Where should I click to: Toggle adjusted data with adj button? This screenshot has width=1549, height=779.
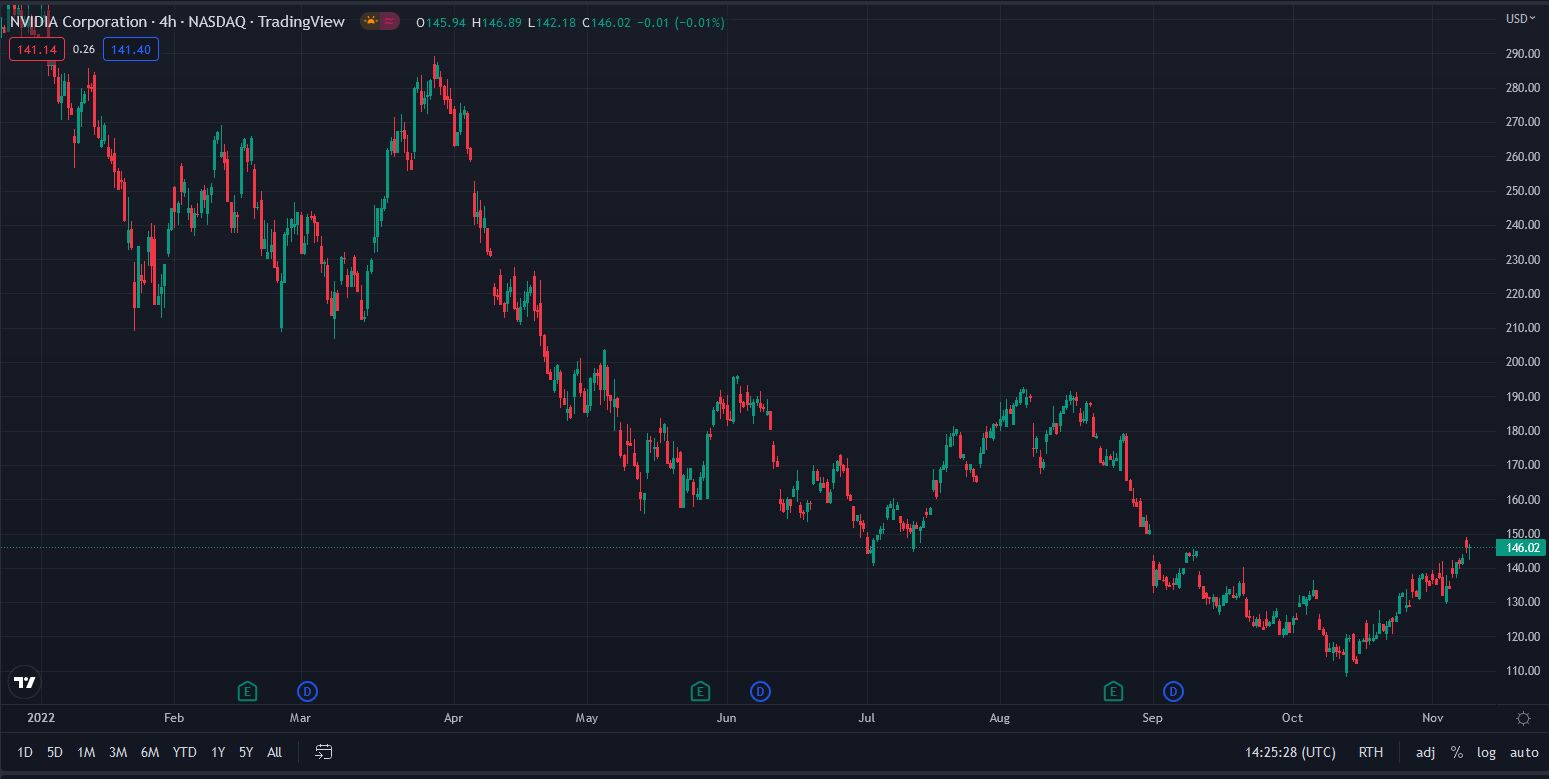tap(1425, 752)
